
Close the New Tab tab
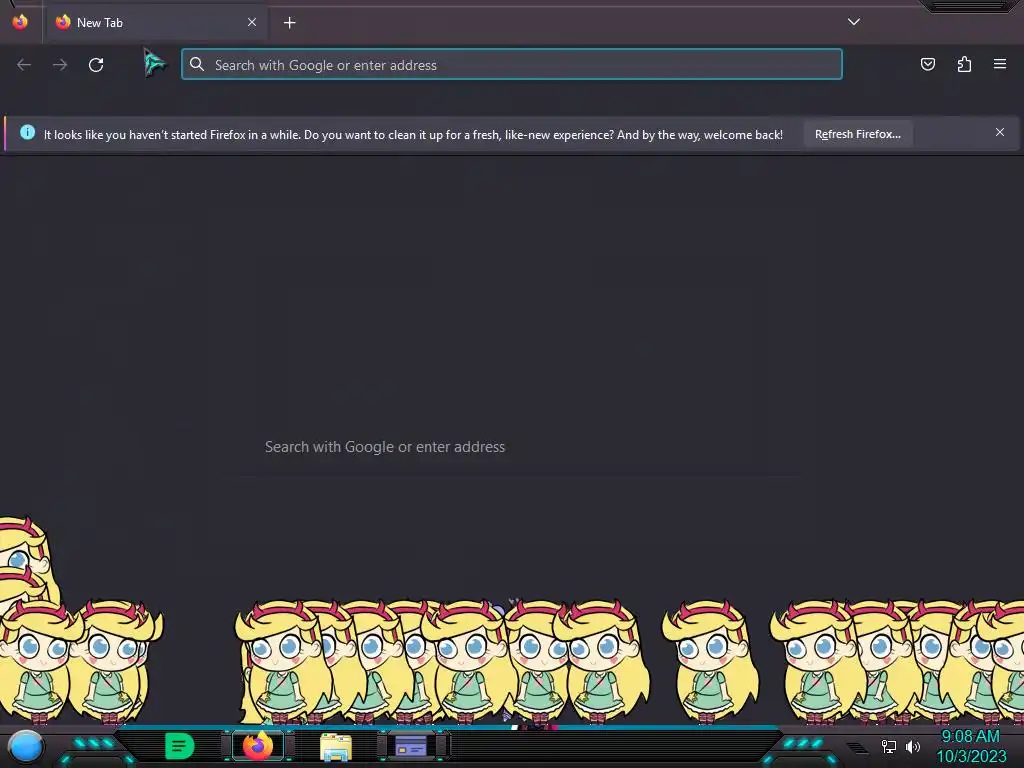pyautogui.click(x=252, y=22)
